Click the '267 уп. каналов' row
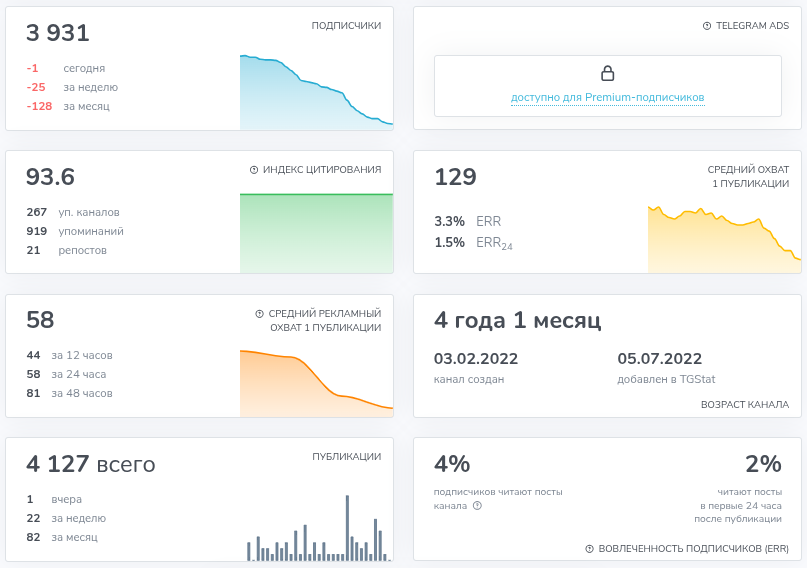 [73, 212]
